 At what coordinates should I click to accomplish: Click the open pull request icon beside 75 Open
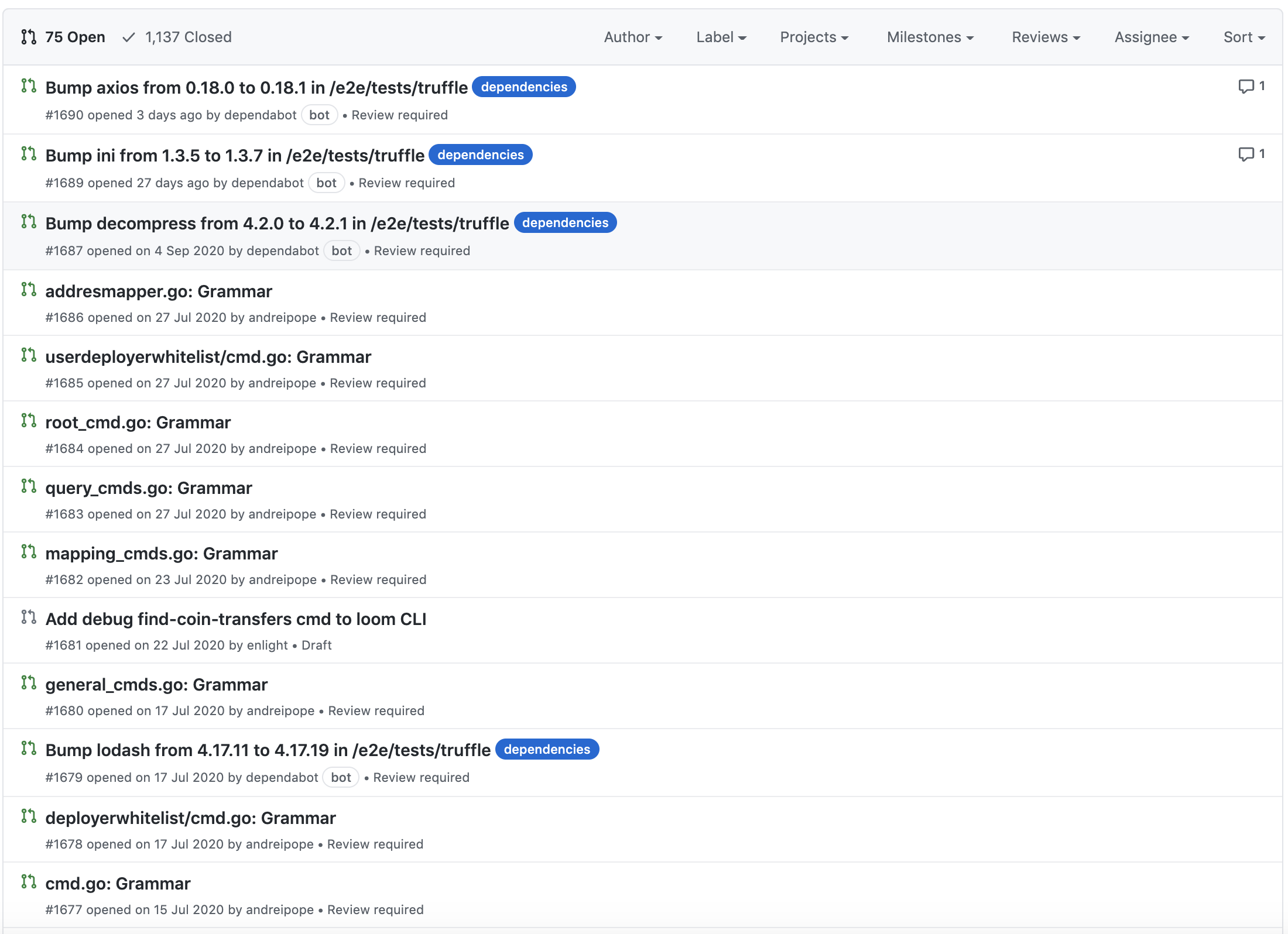click(x=29, y=37)
